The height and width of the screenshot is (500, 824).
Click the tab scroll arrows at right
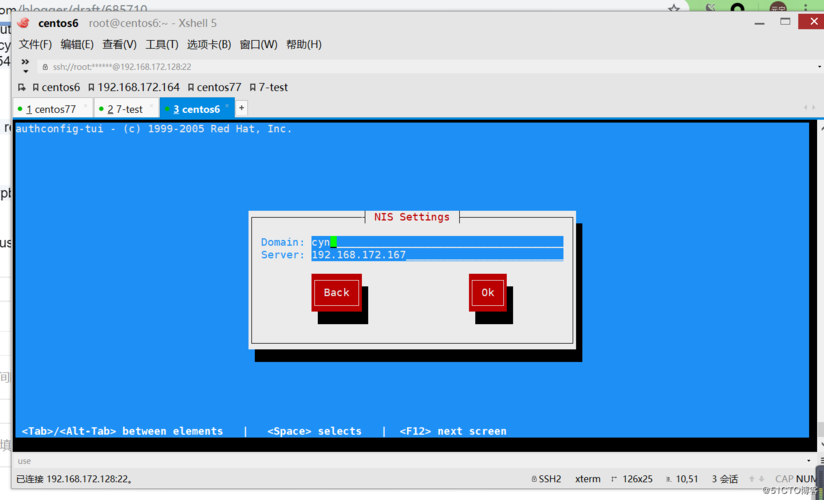[x=809, y=108]
